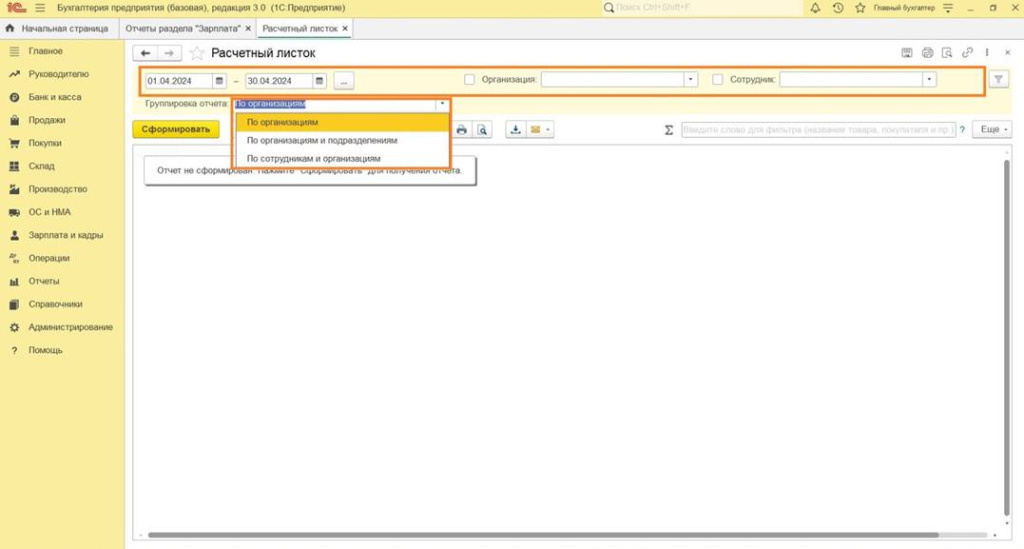1024x549 pixels.
Task: Click the filter funnel icon
Action: click(998, 80)
